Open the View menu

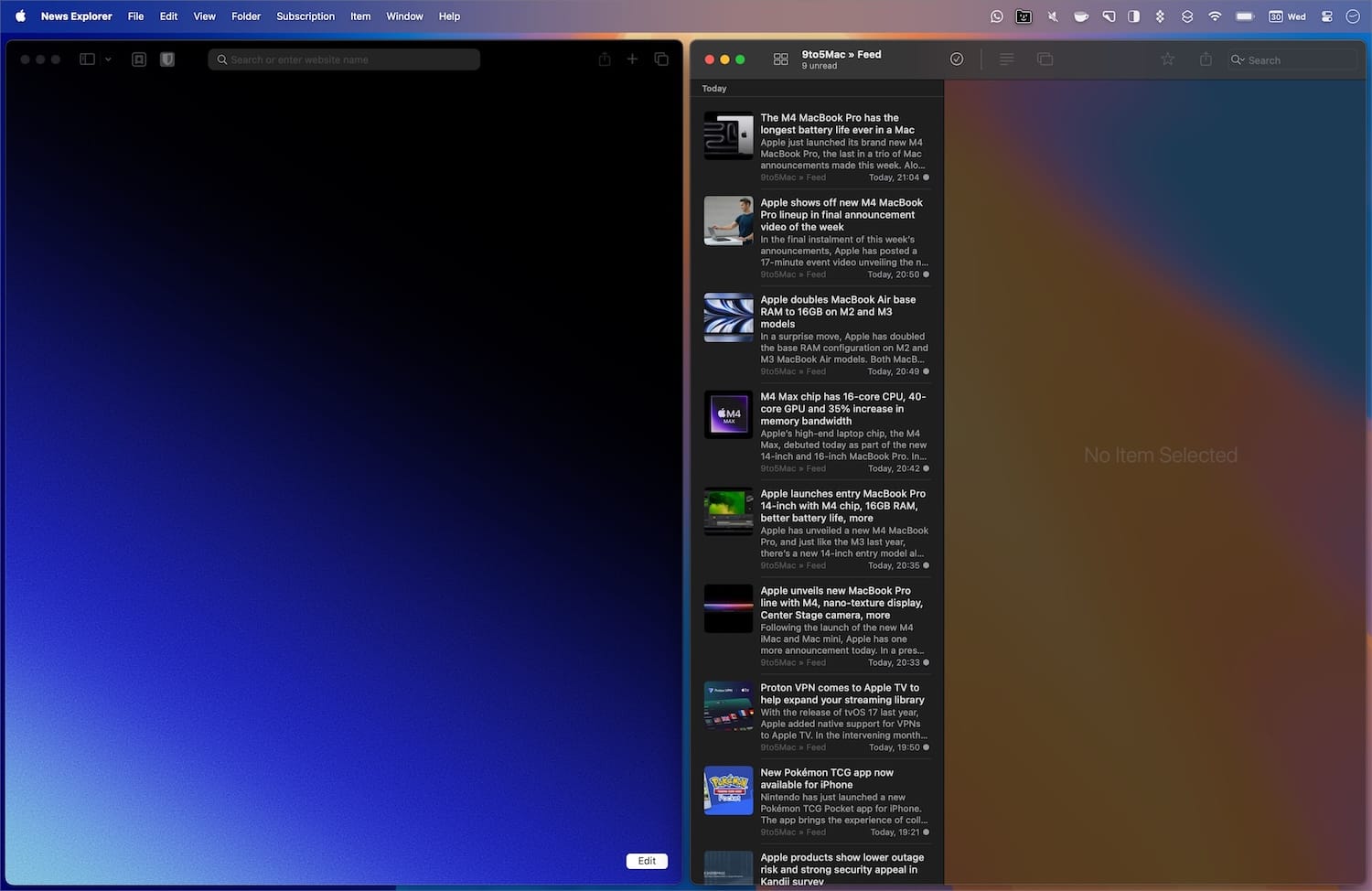pos(204,16)
